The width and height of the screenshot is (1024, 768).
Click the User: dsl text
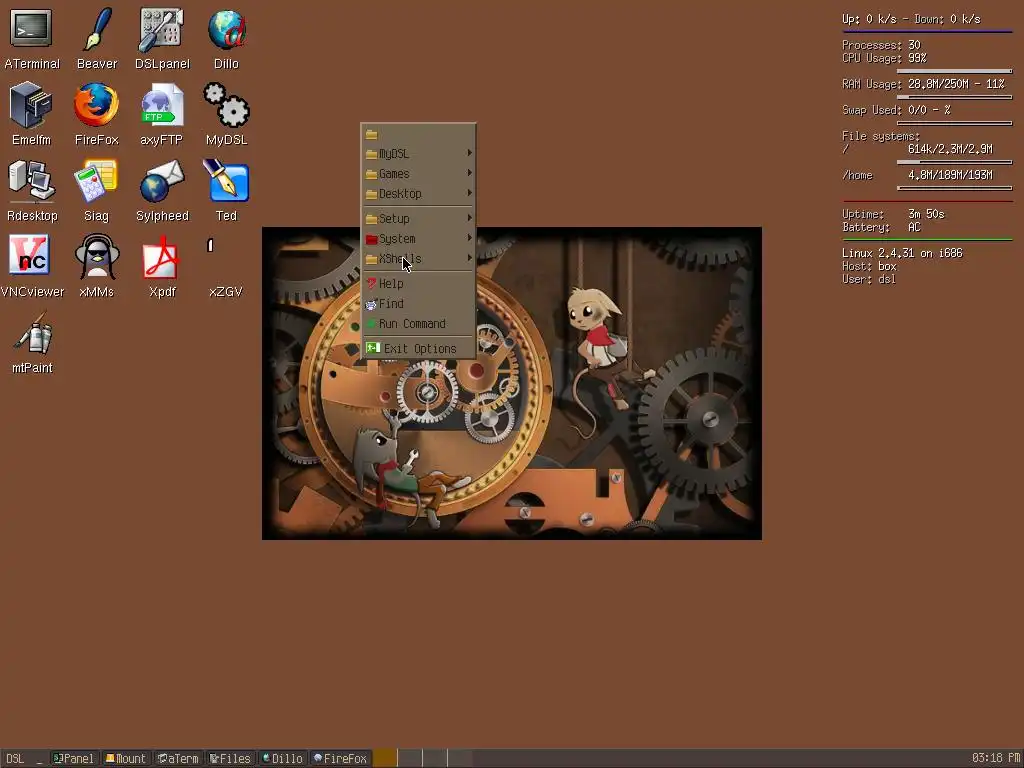tap(869, 280)
